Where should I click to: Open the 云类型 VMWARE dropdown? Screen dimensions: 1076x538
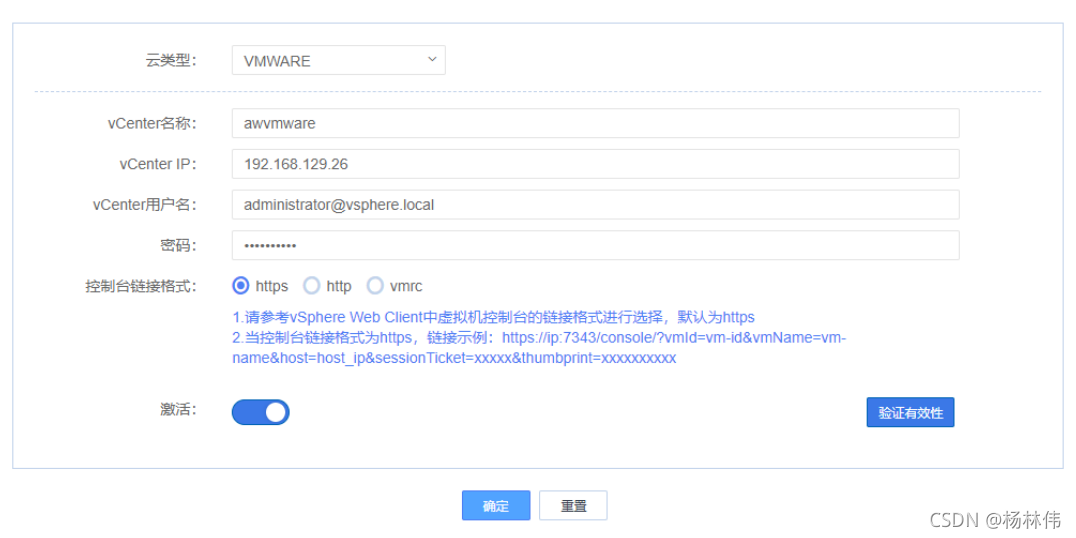click(x=338, y=60)
